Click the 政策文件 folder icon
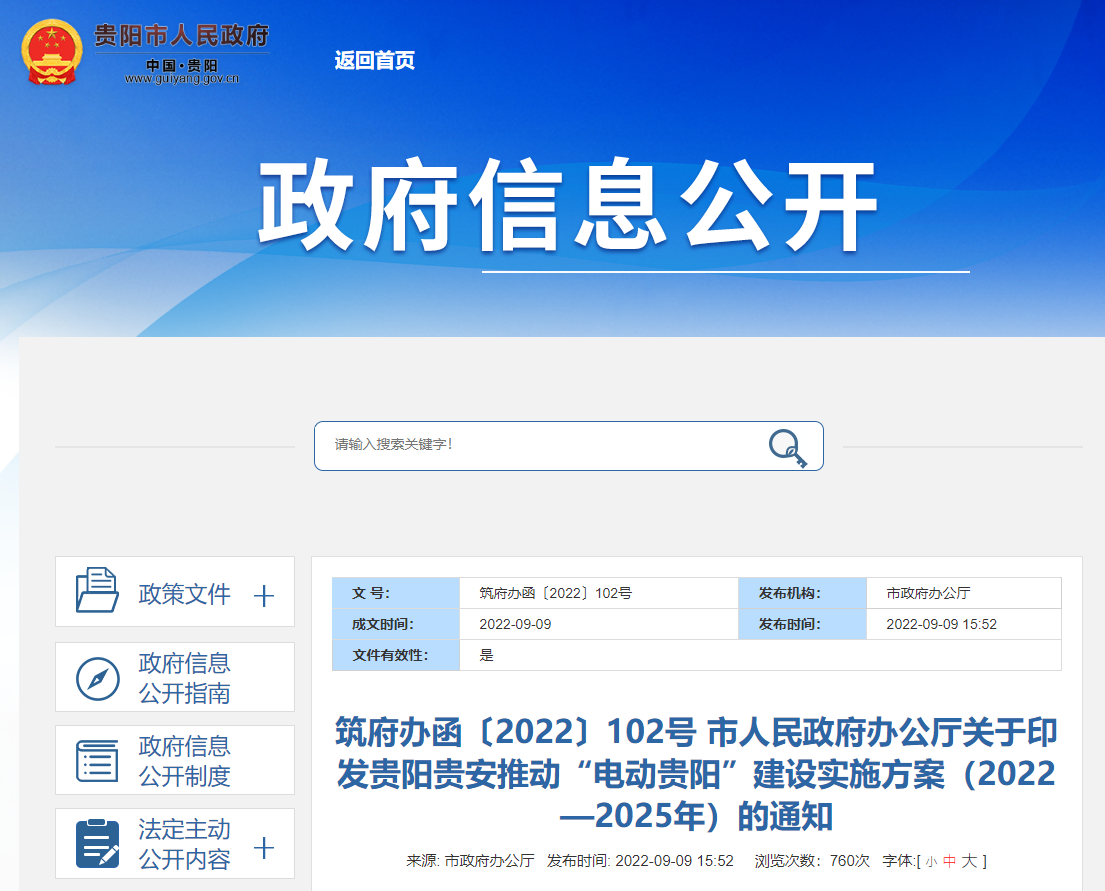1105x891 pixels. click(x=97, y=590)
